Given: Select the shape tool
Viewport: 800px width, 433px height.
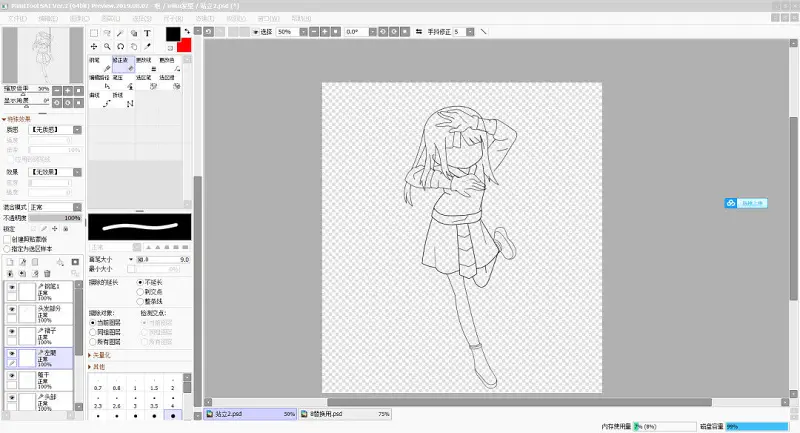Looking at the screenshot, I should pyautogui.click(x=134, y=33).
